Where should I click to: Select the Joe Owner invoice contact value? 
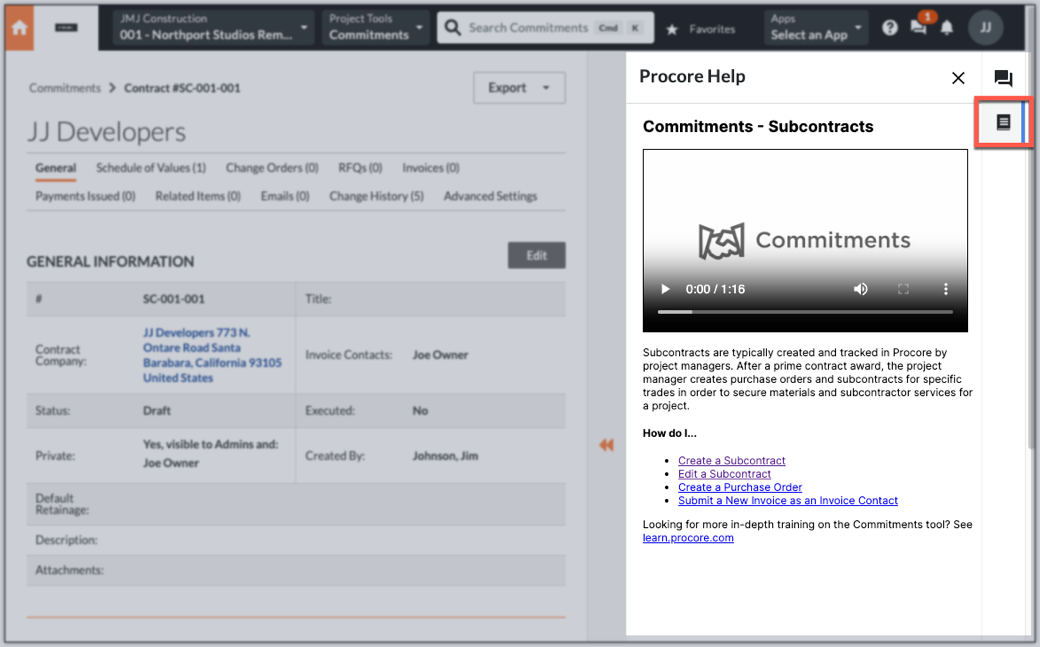coord(440,355)
